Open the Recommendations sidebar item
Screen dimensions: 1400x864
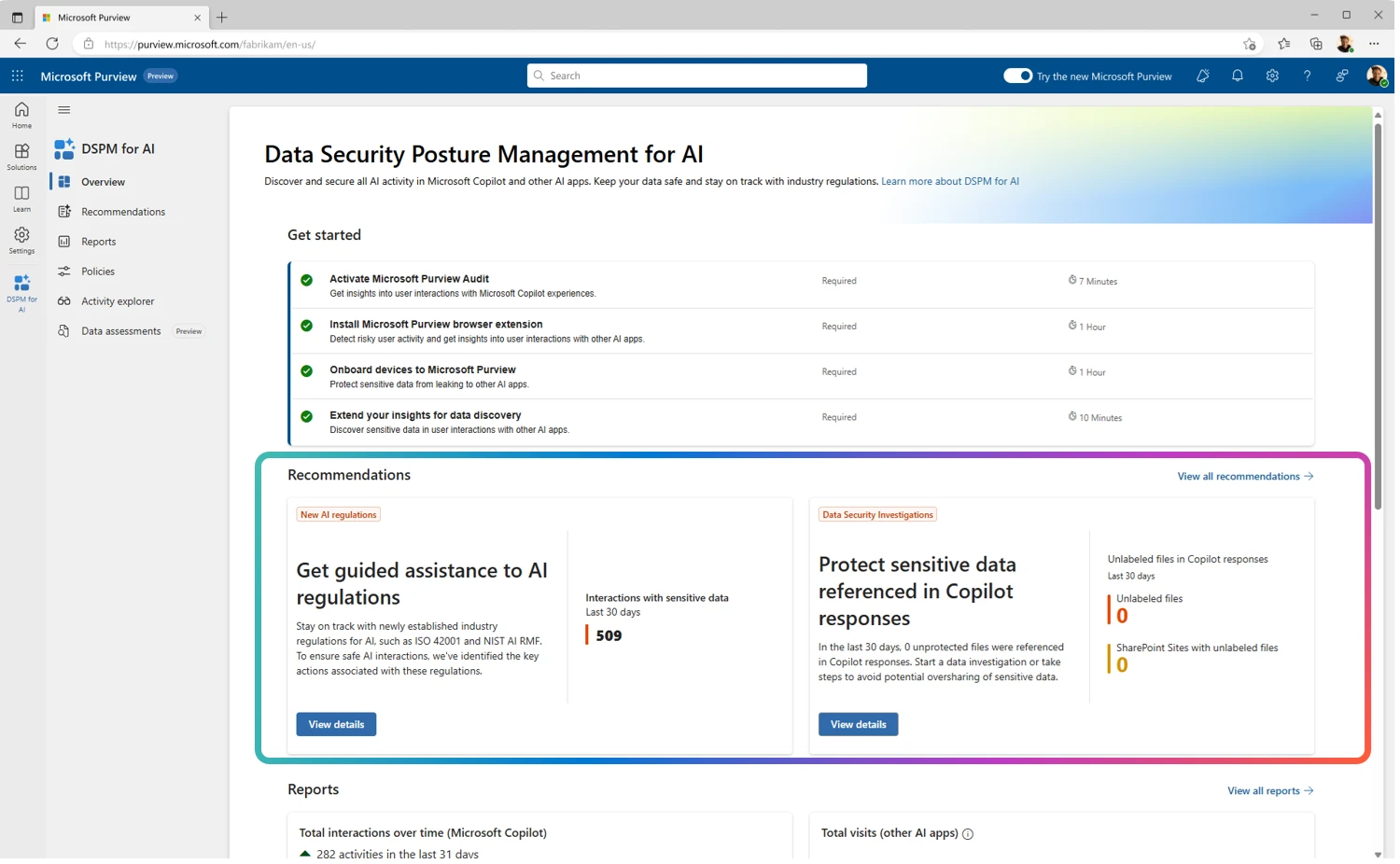[122, 211]
